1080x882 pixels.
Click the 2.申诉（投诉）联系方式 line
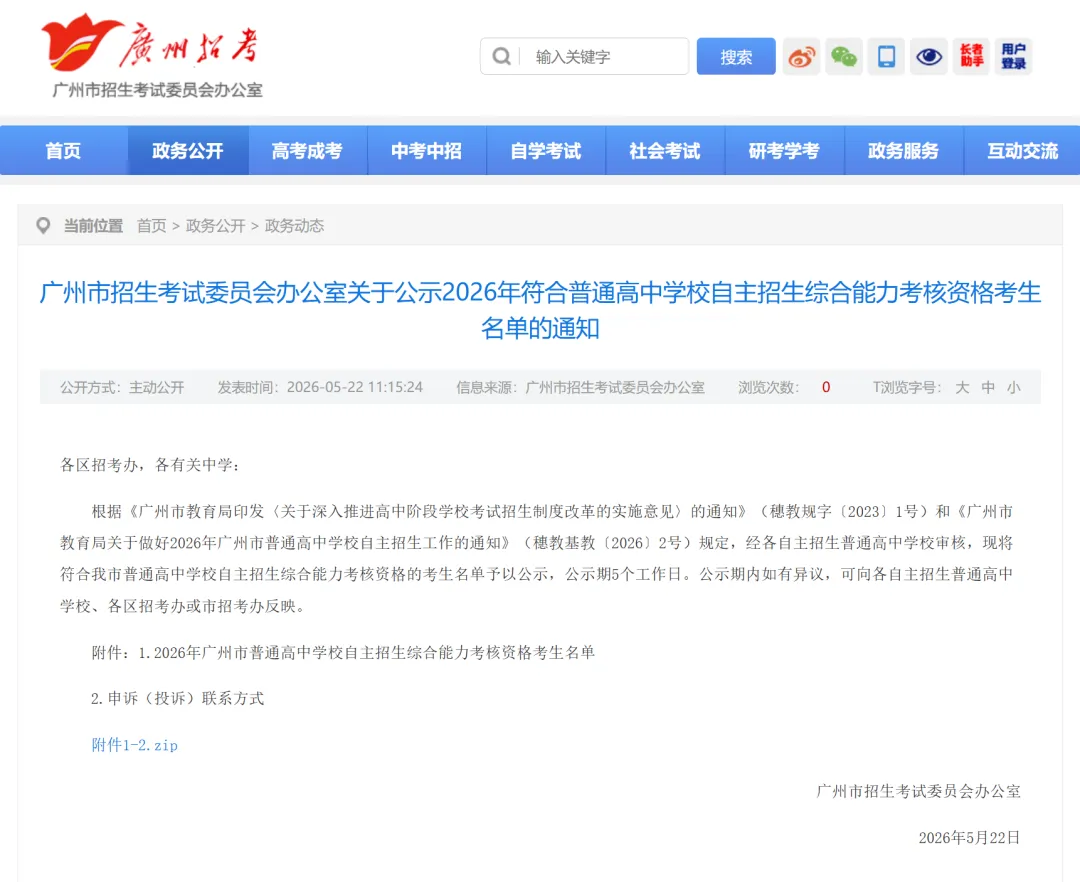tap(178, 699)
